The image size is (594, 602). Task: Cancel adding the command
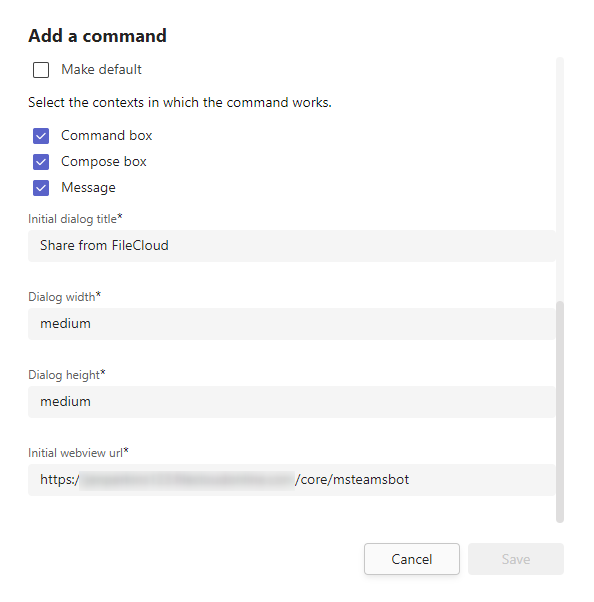click(412, 559)
